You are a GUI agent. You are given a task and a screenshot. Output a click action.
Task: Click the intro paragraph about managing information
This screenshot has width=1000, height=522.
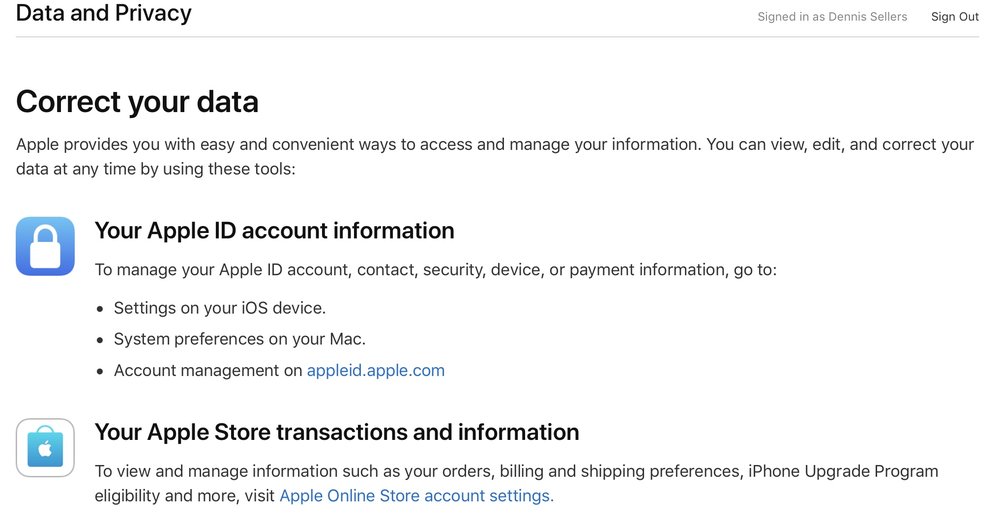point(495,156)
